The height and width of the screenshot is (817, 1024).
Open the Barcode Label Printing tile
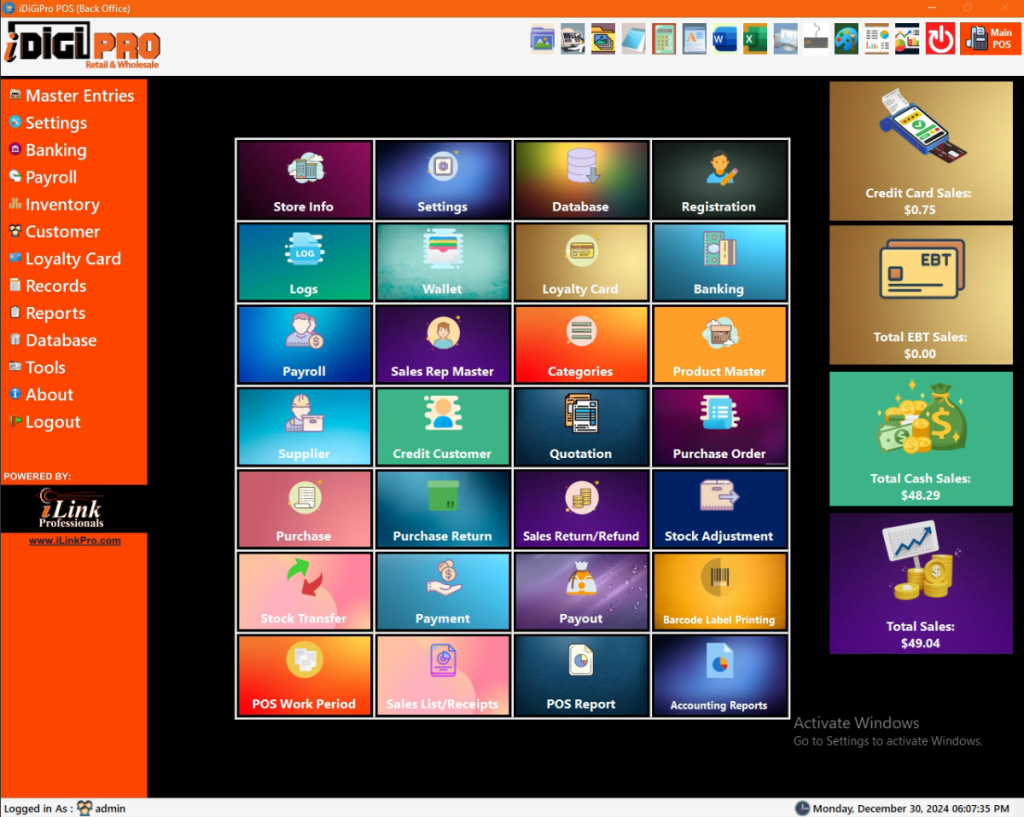click(x=720, y=591)
